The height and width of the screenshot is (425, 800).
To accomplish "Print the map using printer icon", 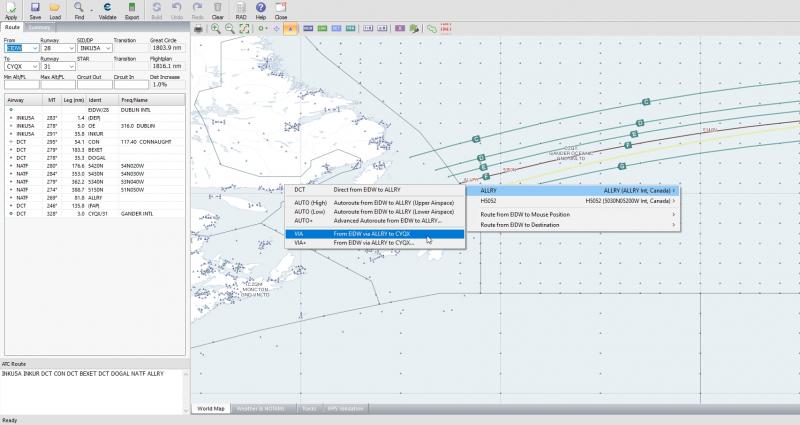I will pos(198,29).
